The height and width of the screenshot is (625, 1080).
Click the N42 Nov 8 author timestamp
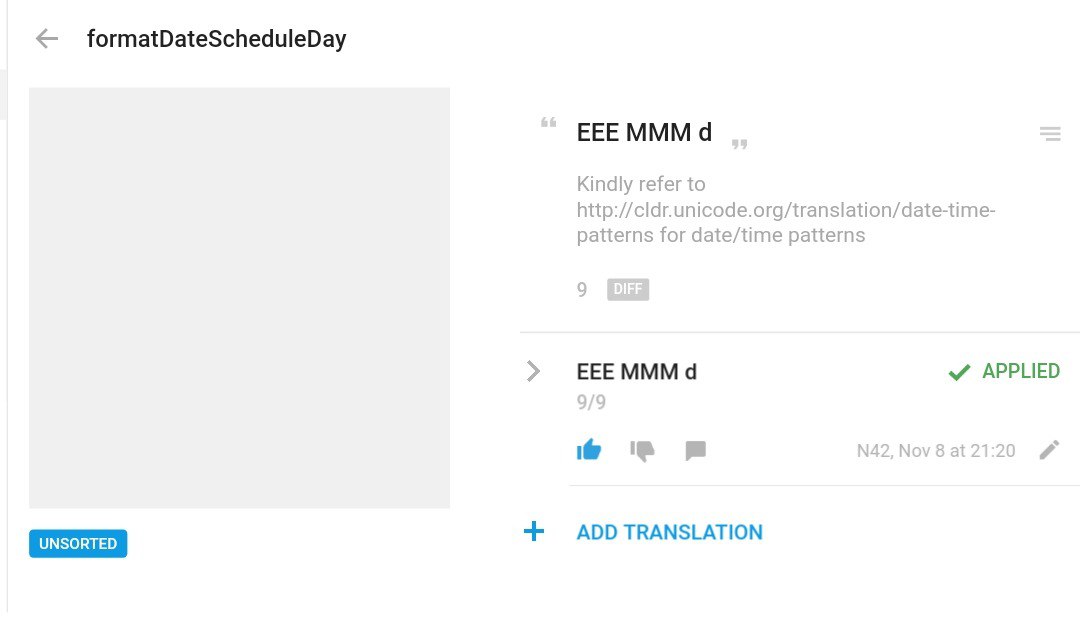[x=936, y=451]
